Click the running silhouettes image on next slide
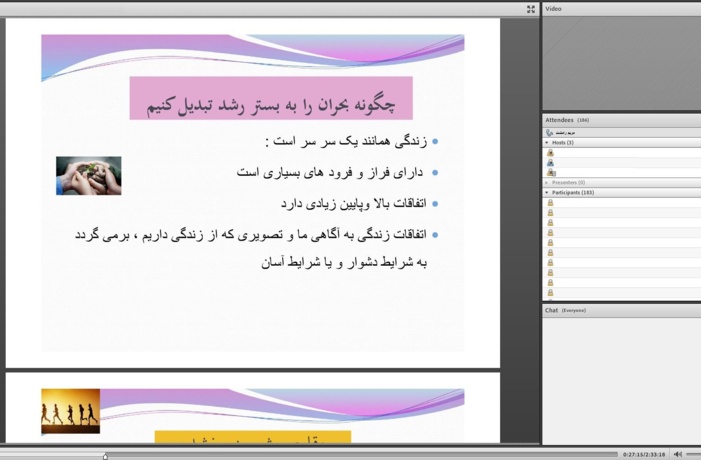Viewport: 701px width, 460px height. click(71, 411)
